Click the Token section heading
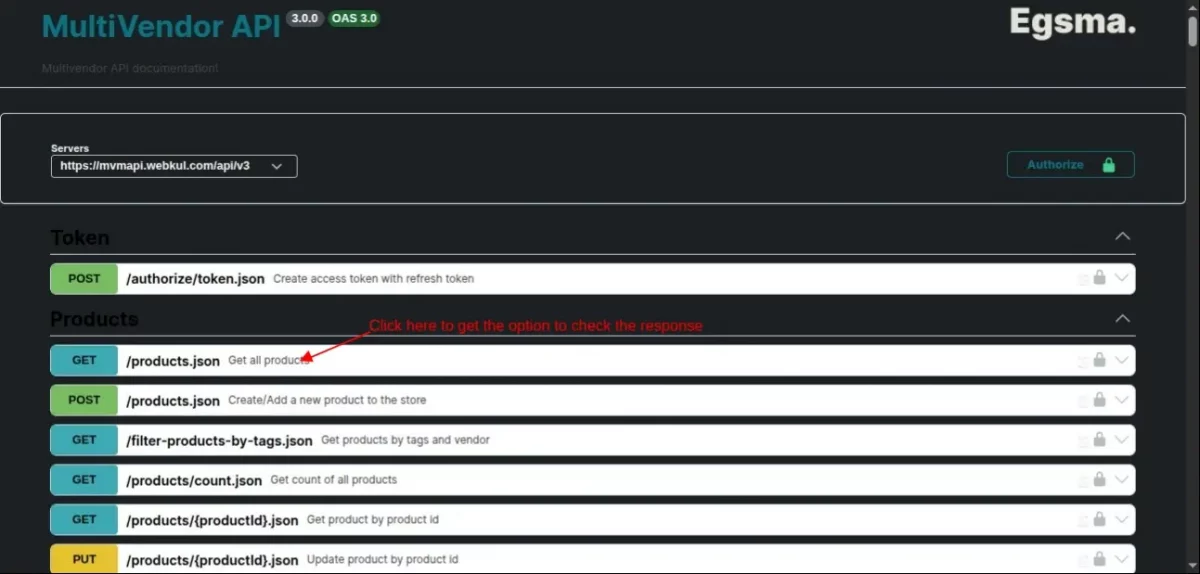Image resolution: width=1200 pixels, height=574 pixels. coord(80,238)
